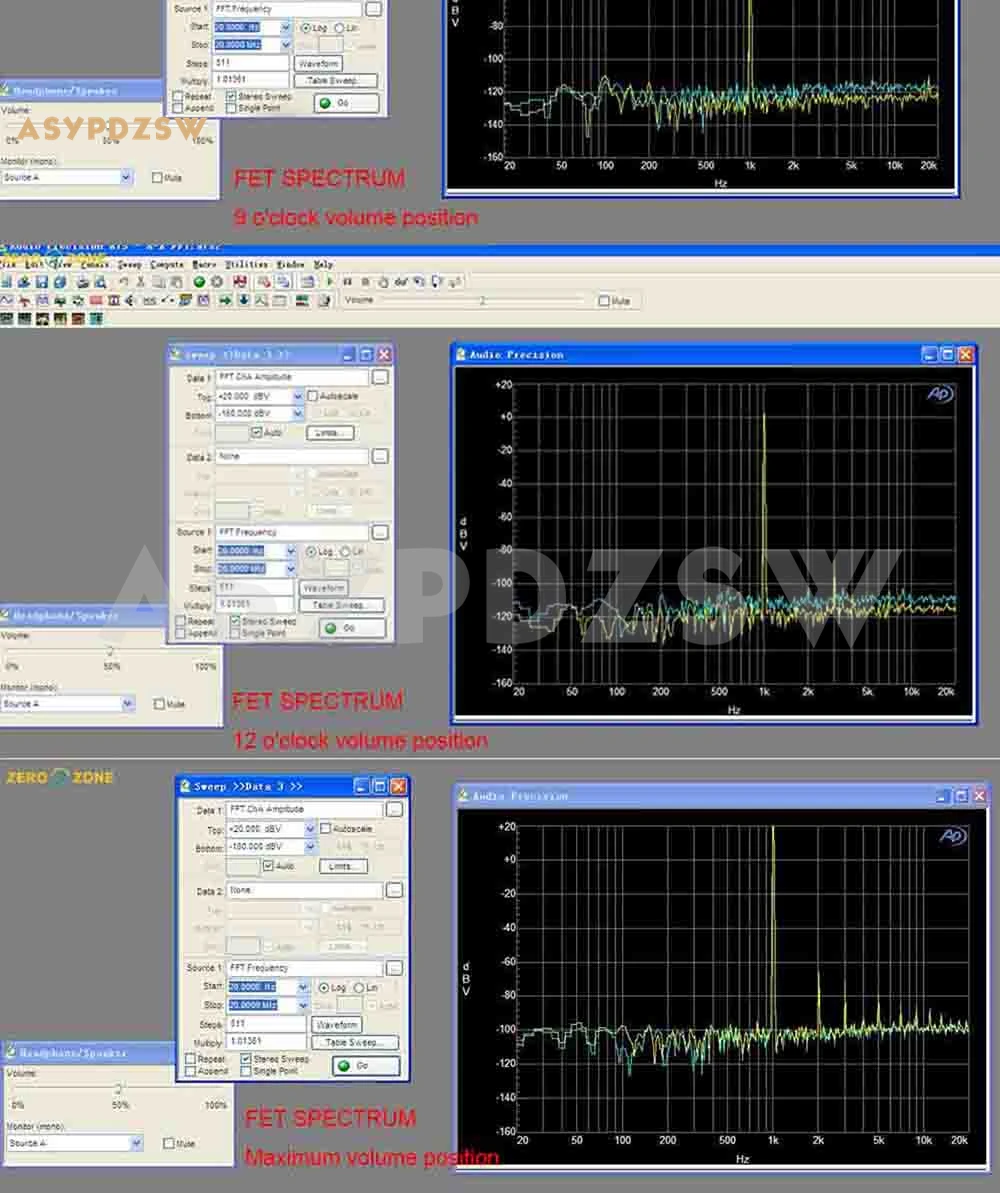Open the Source A monitor dropdown by the Maximum volume caption
The width and height of the screenshot is (1000, 1193).
click(136, 1143)
